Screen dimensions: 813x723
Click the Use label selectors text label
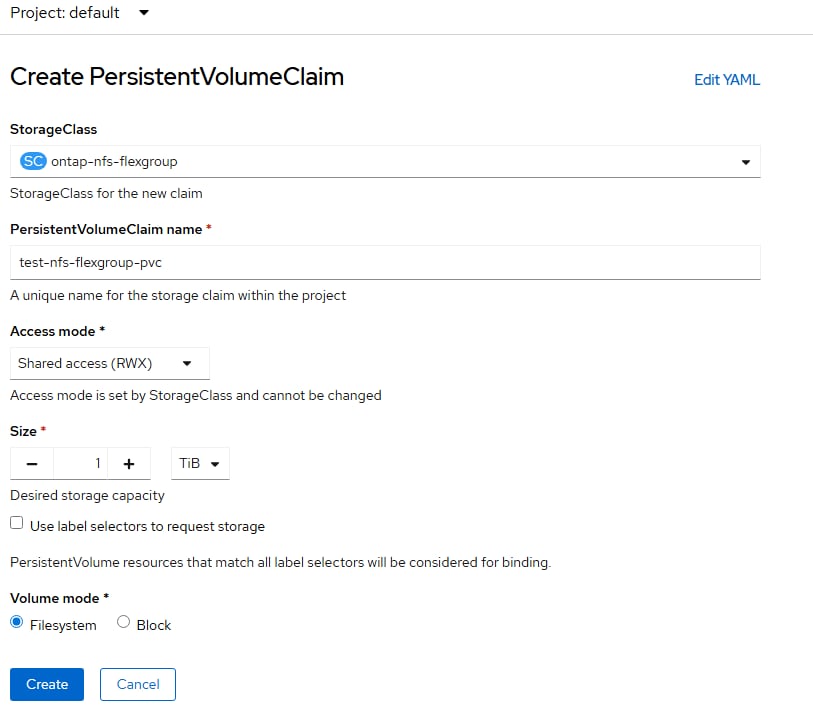click(147, 526)
